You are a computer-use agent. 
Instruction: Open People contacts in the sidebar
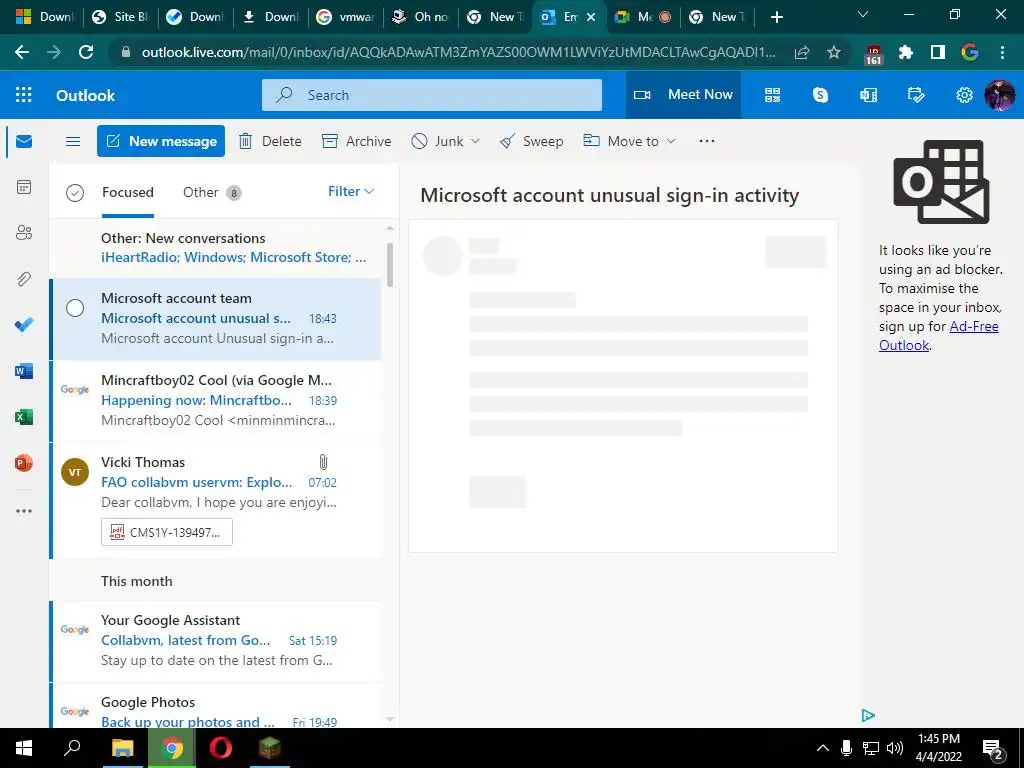coord(24,233)
